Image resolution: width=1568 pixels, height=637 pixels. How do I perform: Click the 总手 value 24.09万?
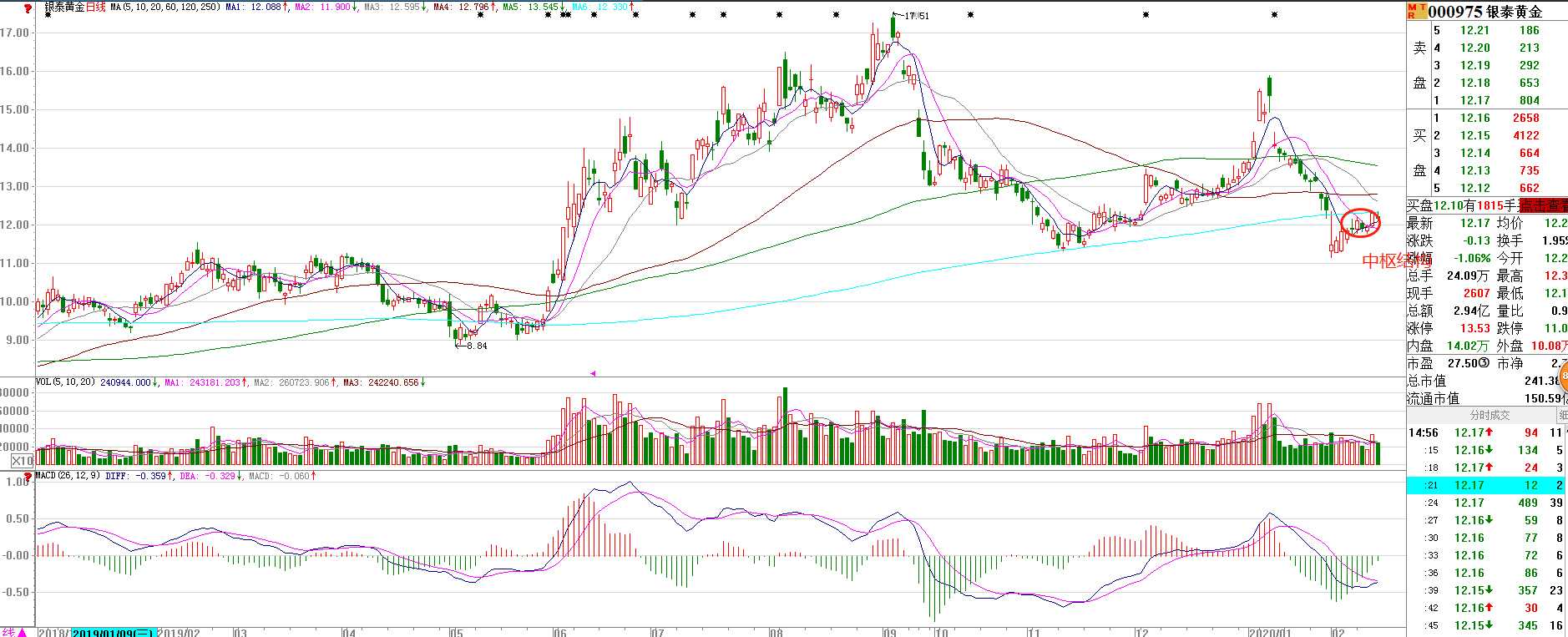click(1467, 276)
